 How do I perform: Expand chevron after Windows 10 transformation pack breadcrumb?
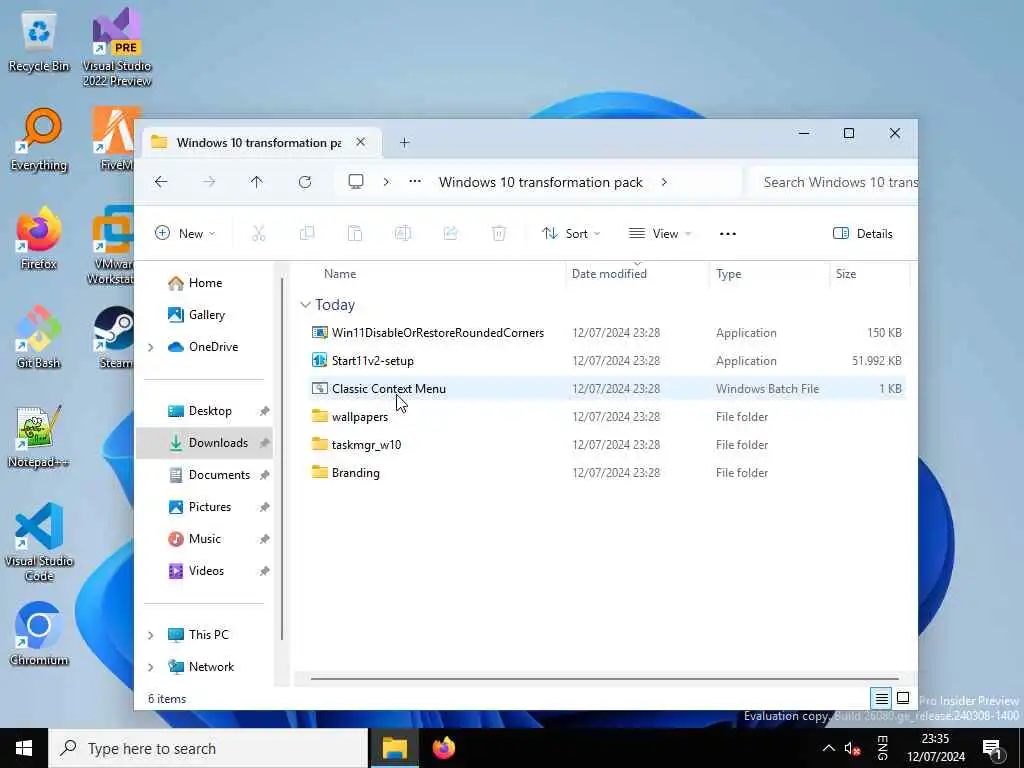664,182
